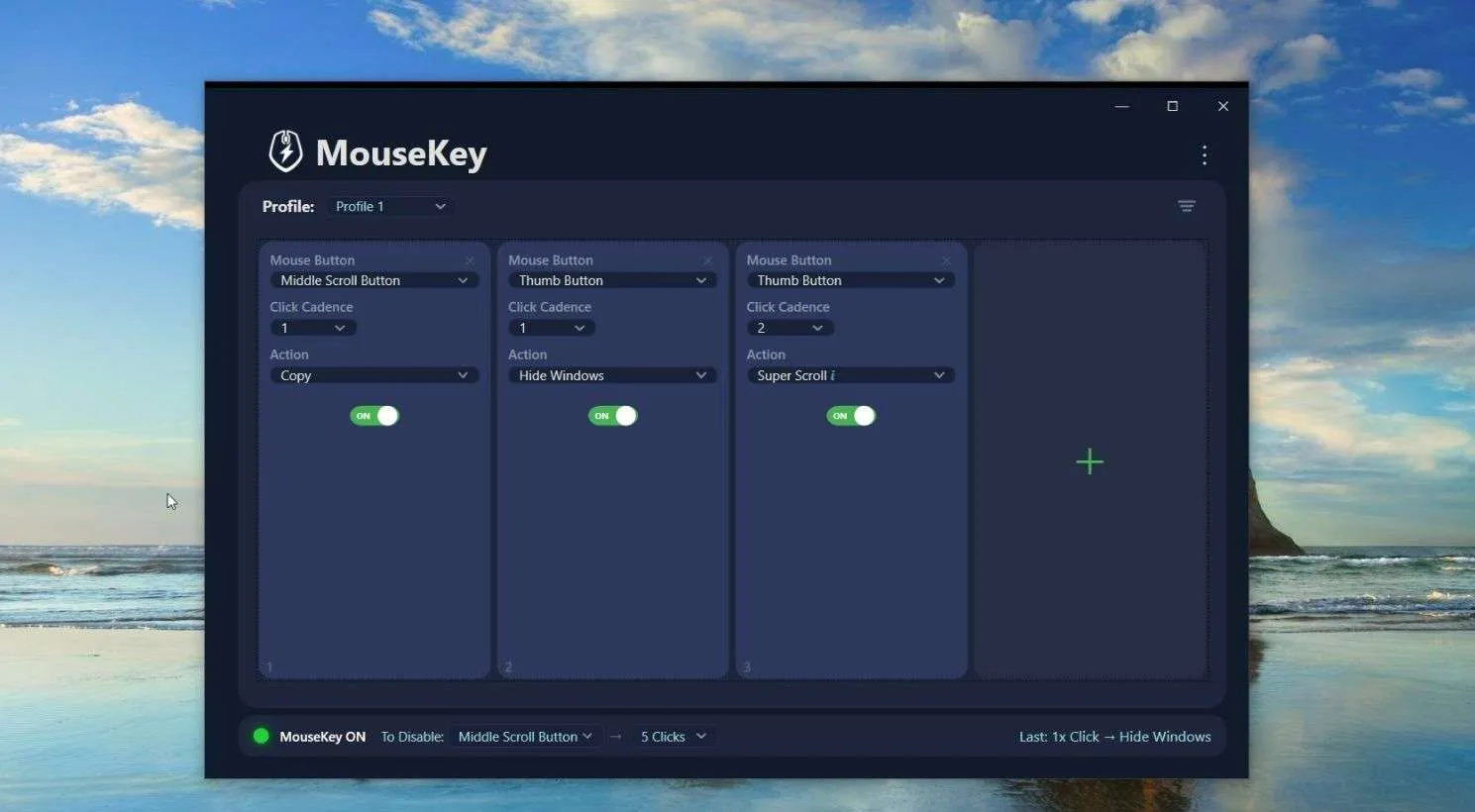This screenshot has height=812, width=1475.
Task: Open the 5 Clicks dropdown
Action: tap(673, 737)
